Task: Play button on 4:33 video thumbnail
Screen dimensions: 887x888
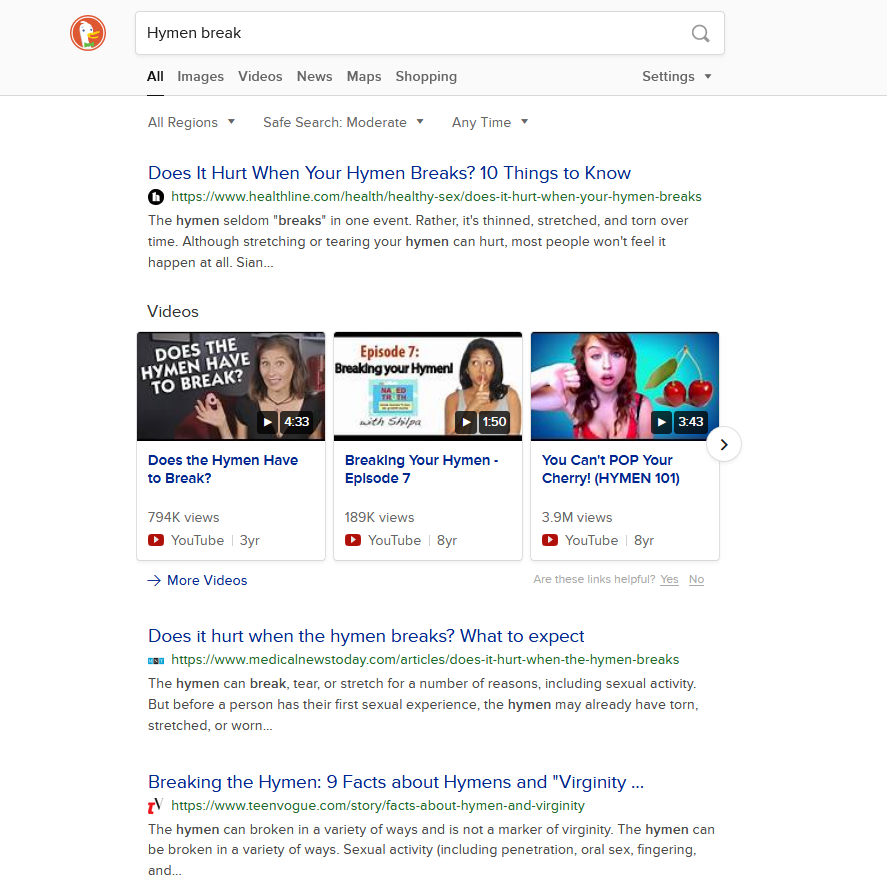Action: (x=267, y=422)
